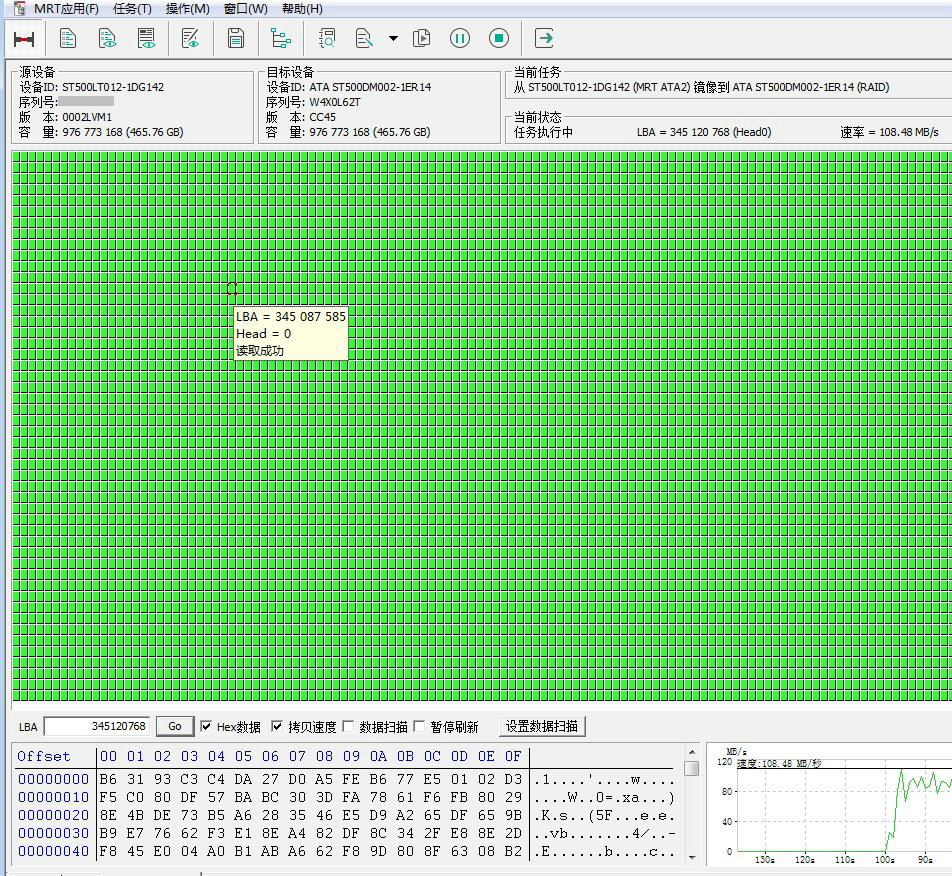Open the 任务(T) menu
Viewport: 952px width, 876px height.
coord(132,9)
